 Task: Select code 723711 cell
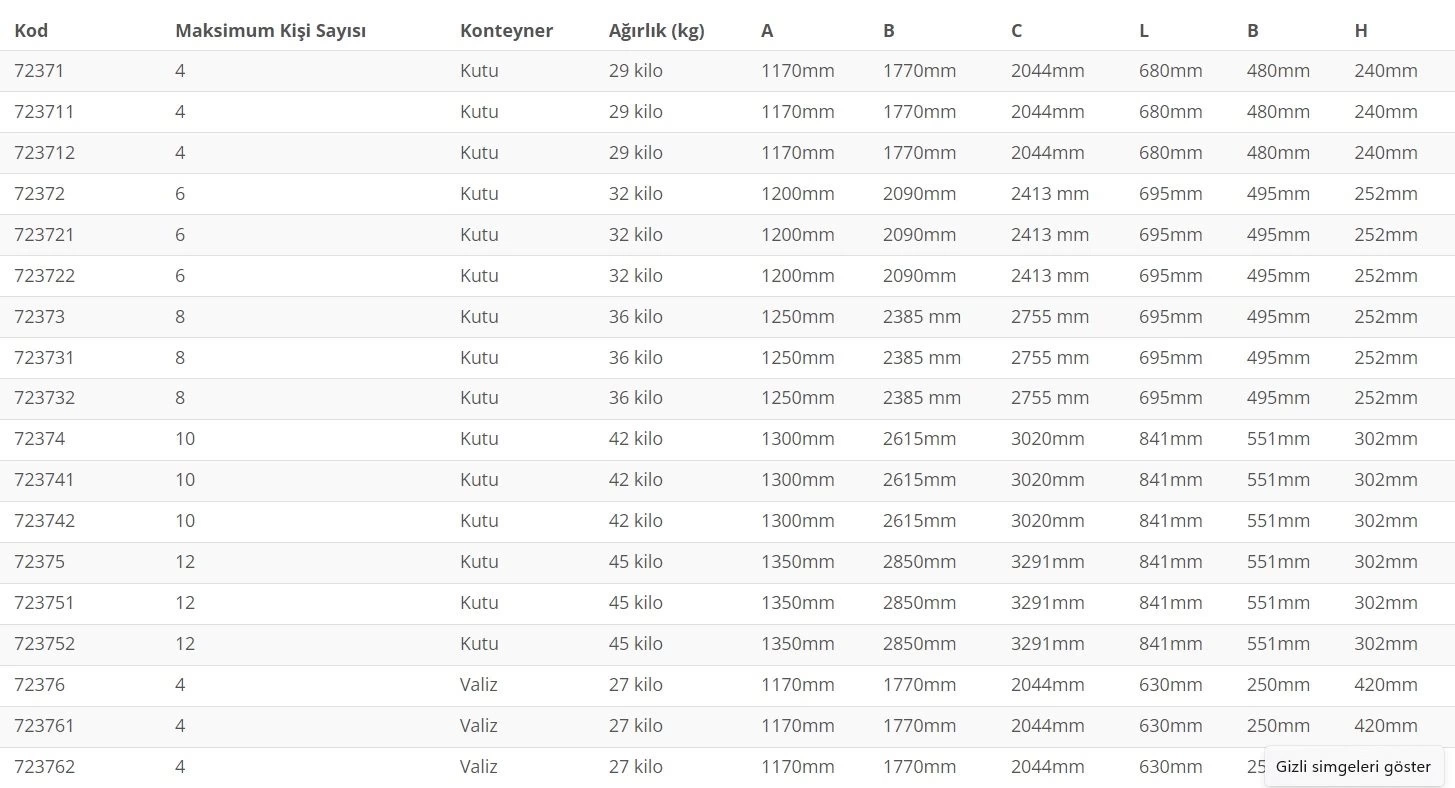click(44, 112)
